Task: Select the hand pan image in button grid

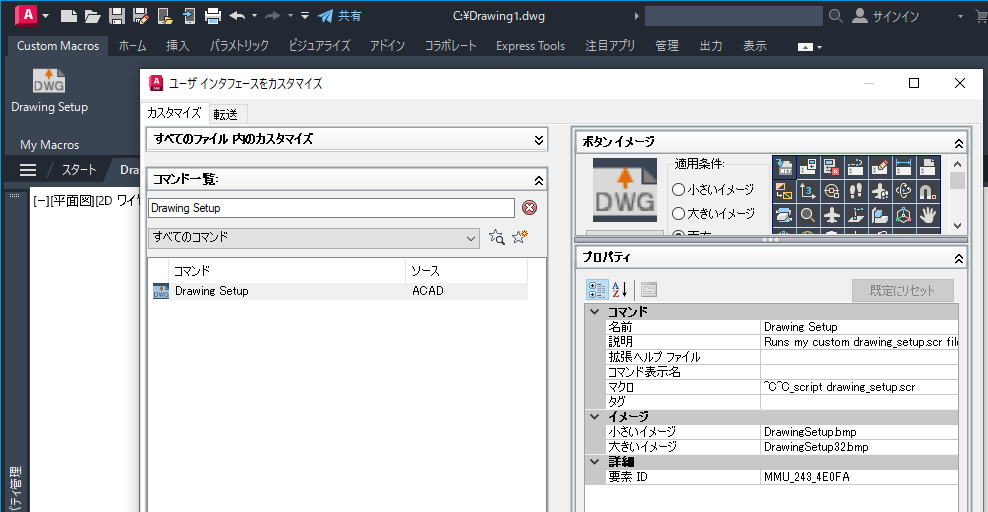Action: (x=928, y=215)
